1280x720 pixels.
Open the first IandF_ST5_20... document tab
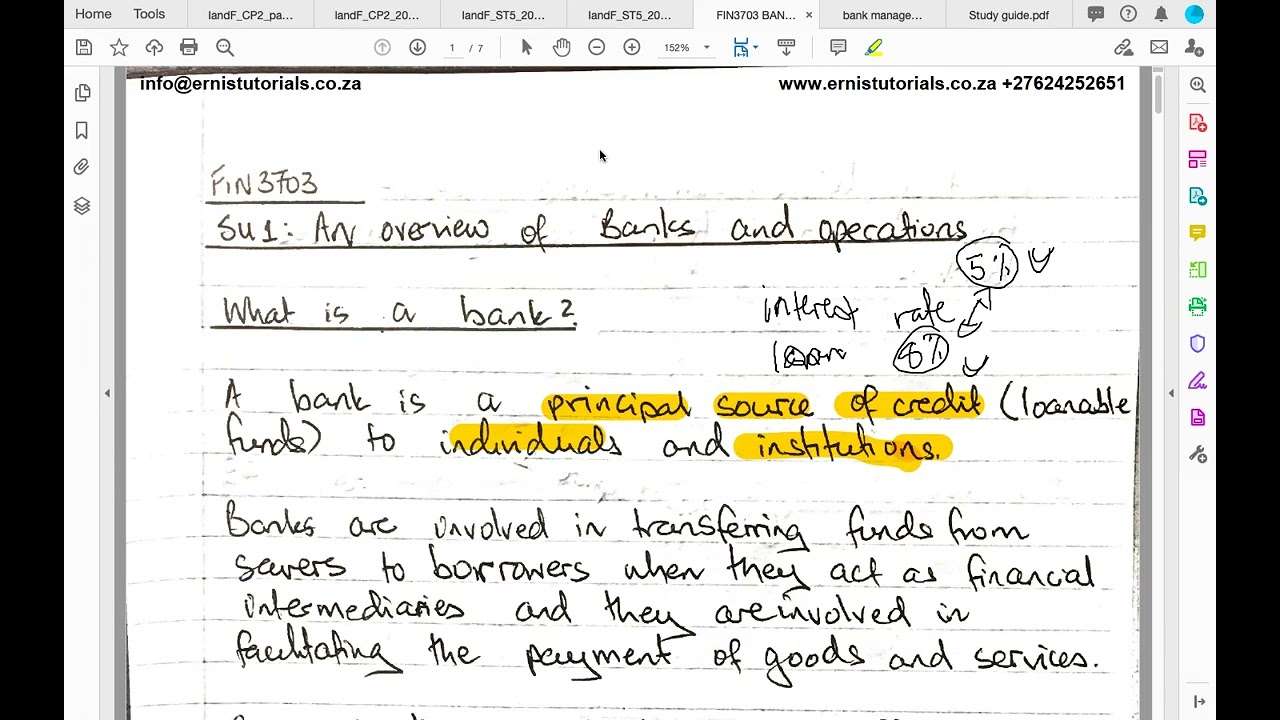(503, 15)
